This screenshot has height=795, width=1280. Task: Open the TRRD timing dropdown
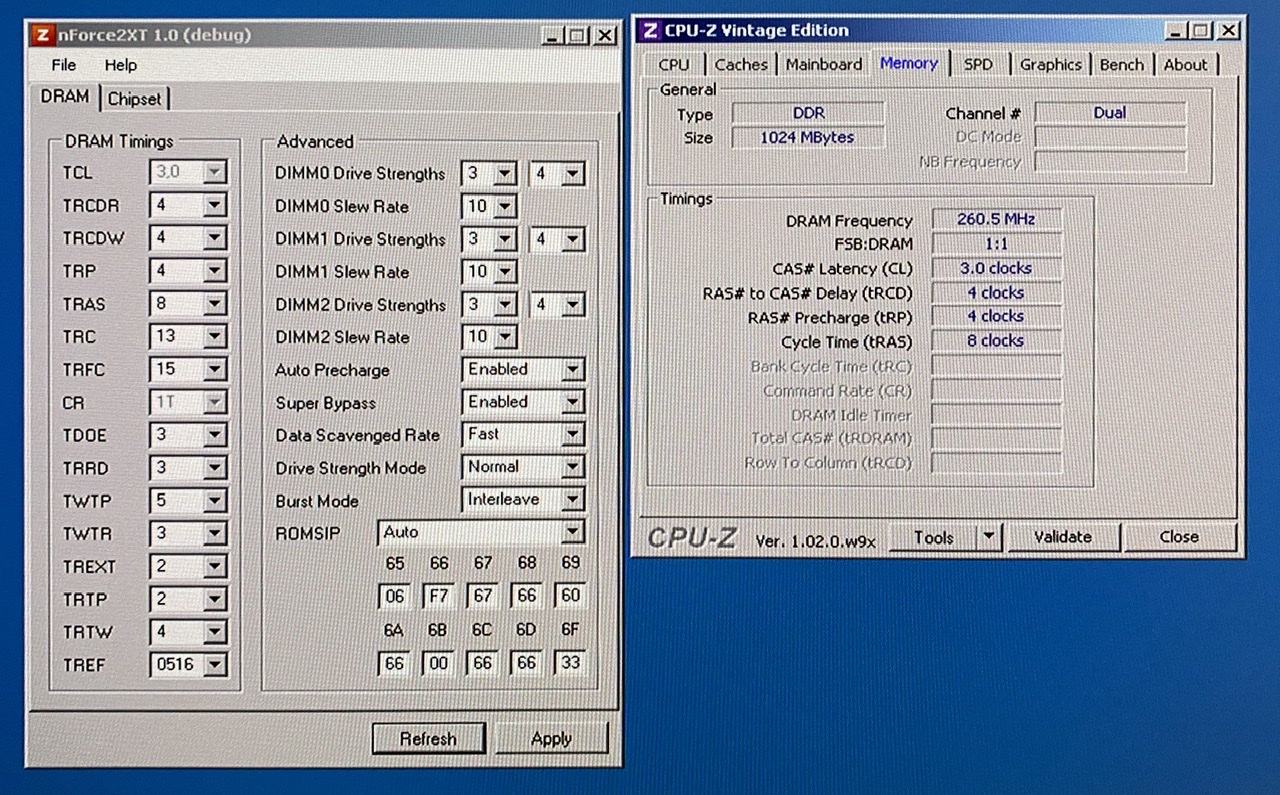[x=188, y=468]
